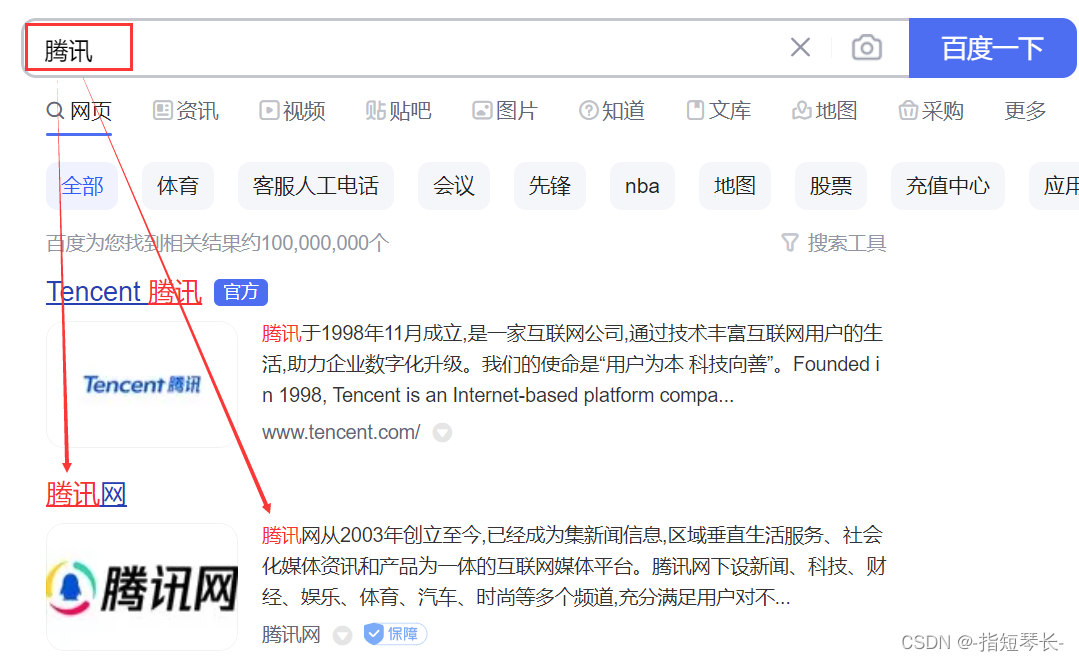
Task: Click the Tencent logo thumbnail
Action: [x=142, y=384]
